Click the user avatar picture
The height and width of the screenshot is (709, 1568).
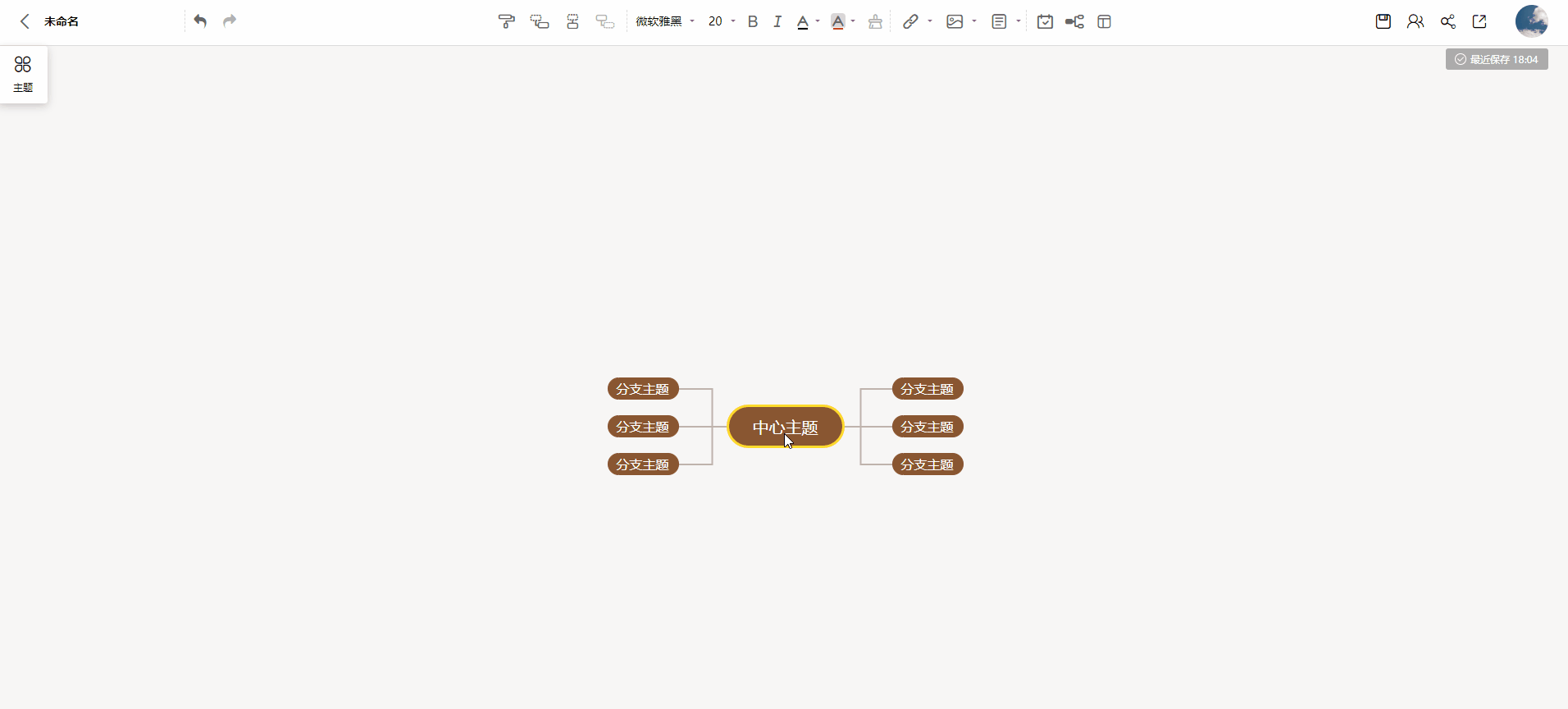point(1531,21)
